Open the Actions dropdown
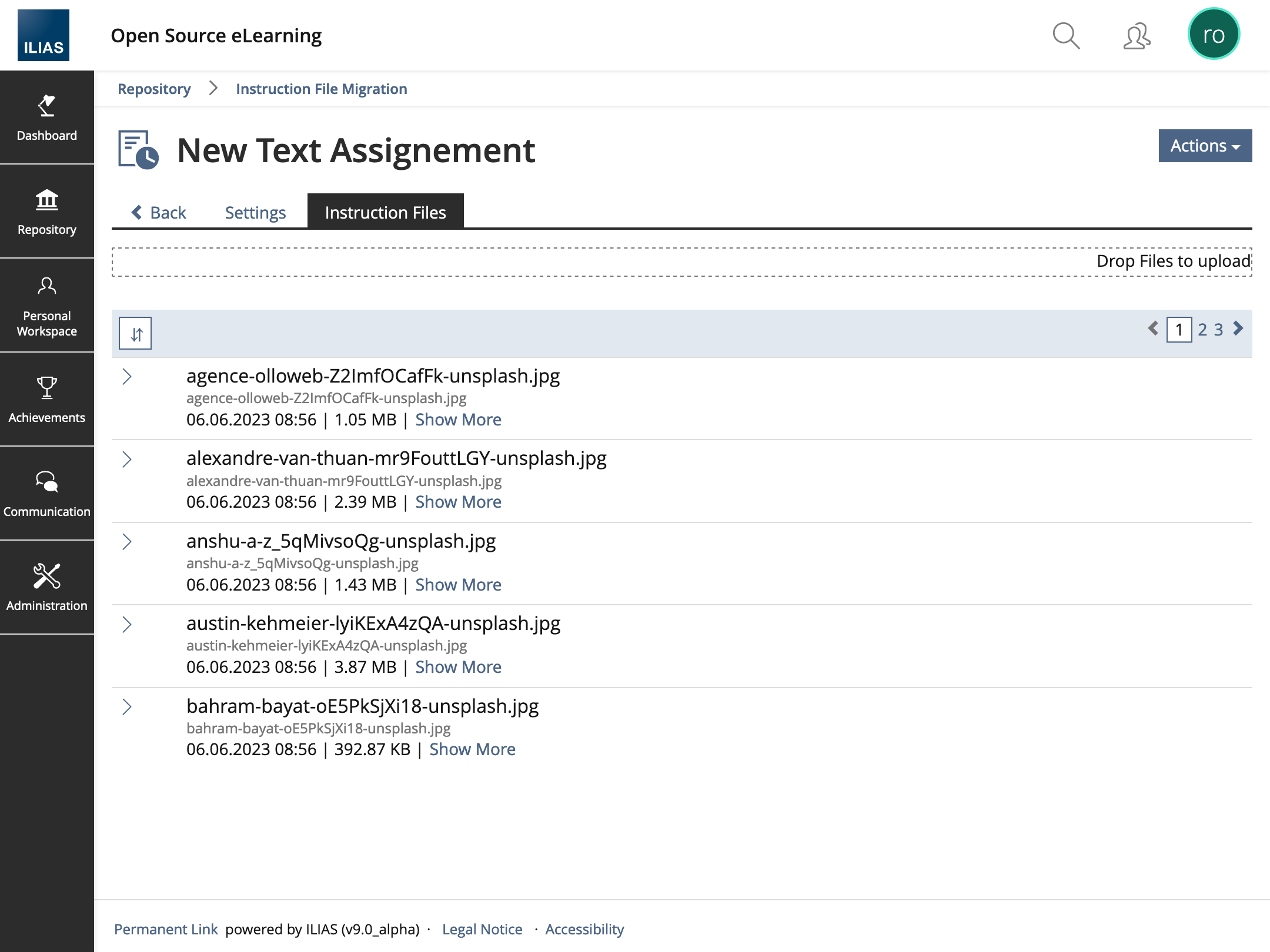Viewport: 1270px width, 952px height. coord(1205,146)
